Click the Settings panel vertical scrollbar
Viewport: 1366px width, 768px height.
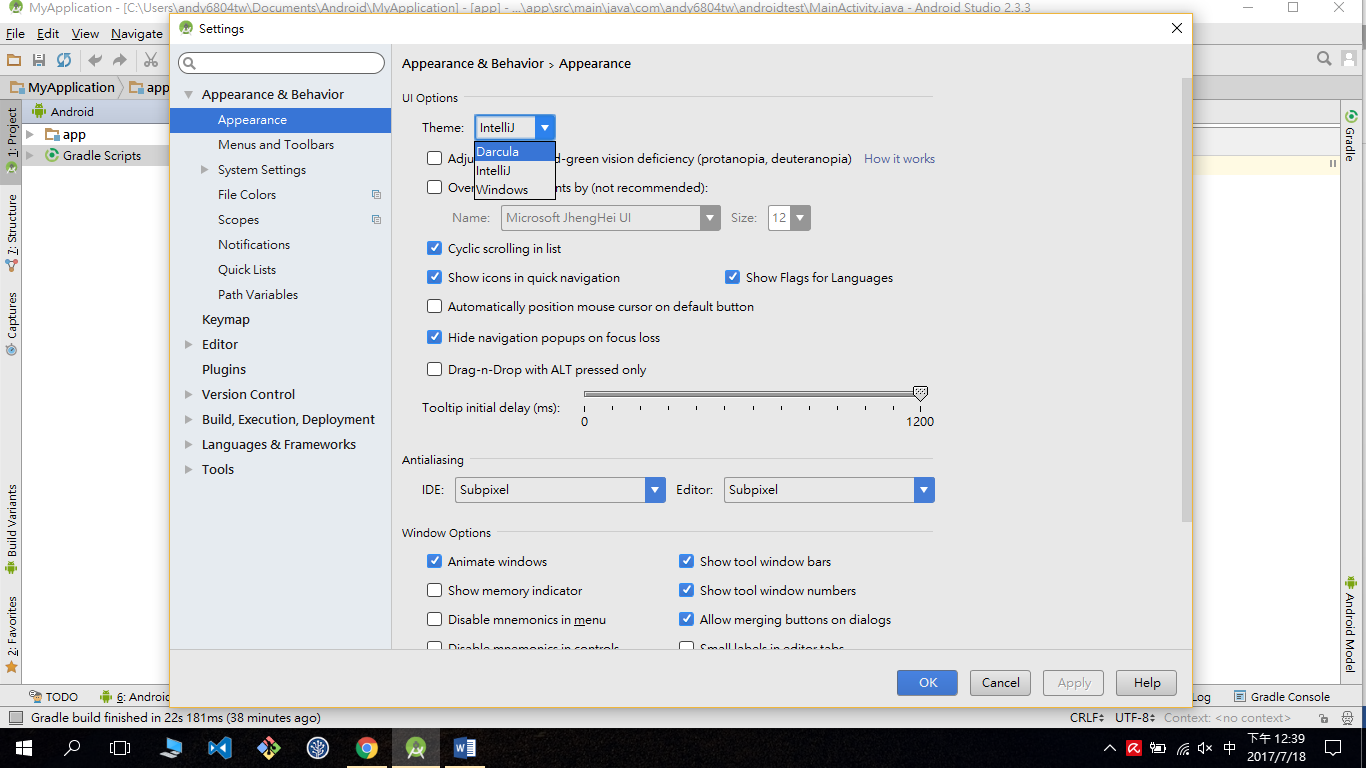click(x=1186, y=300)
